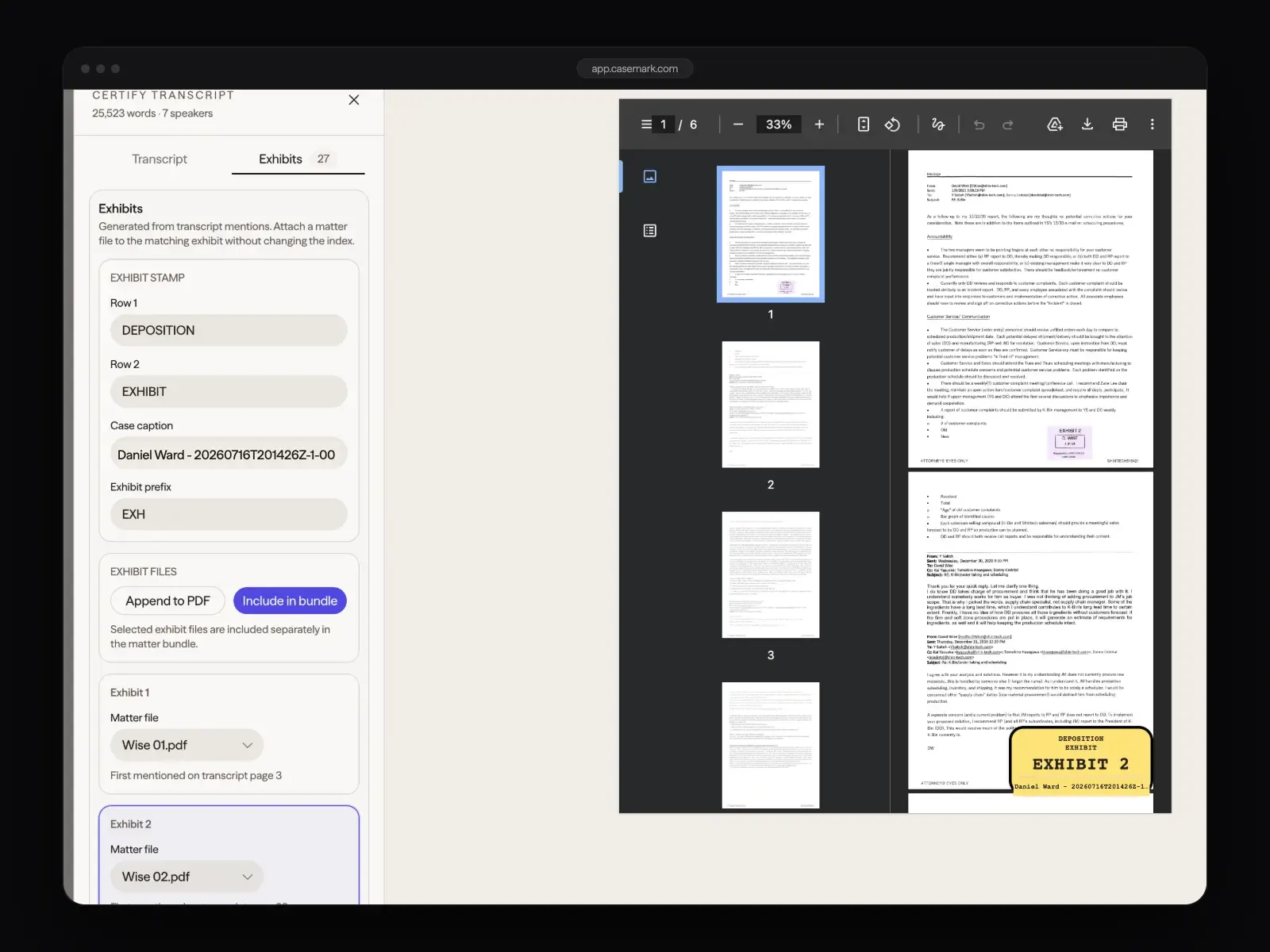This screenshot has height=952, width=1270.
Task: Select page 3 thumbnail
Action: click(771, 575)
